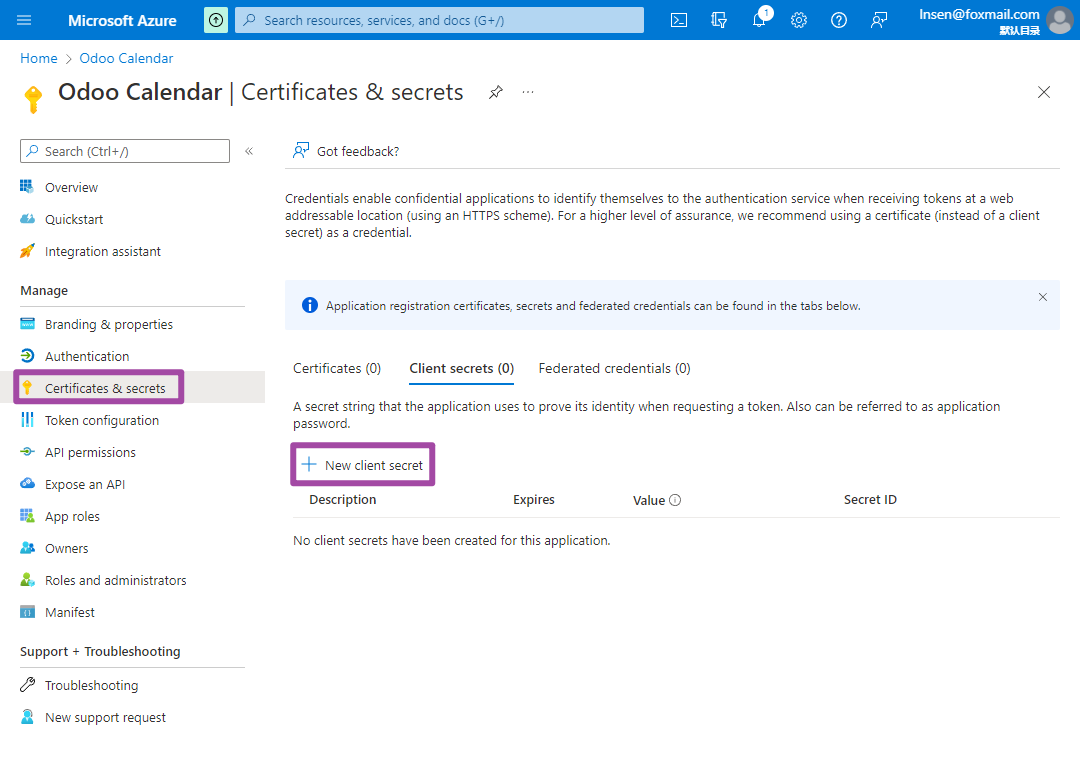Switch to Federated credentials (0) tab
The image size is (1080, 763).
[614, 368]
